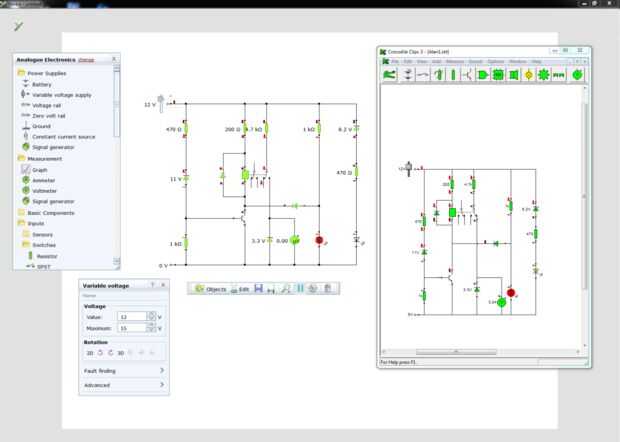The width and height of the screenshot is (620, 442).
Task: Click the library panel vertical scrollbar
Action: (x=117, y=103)
